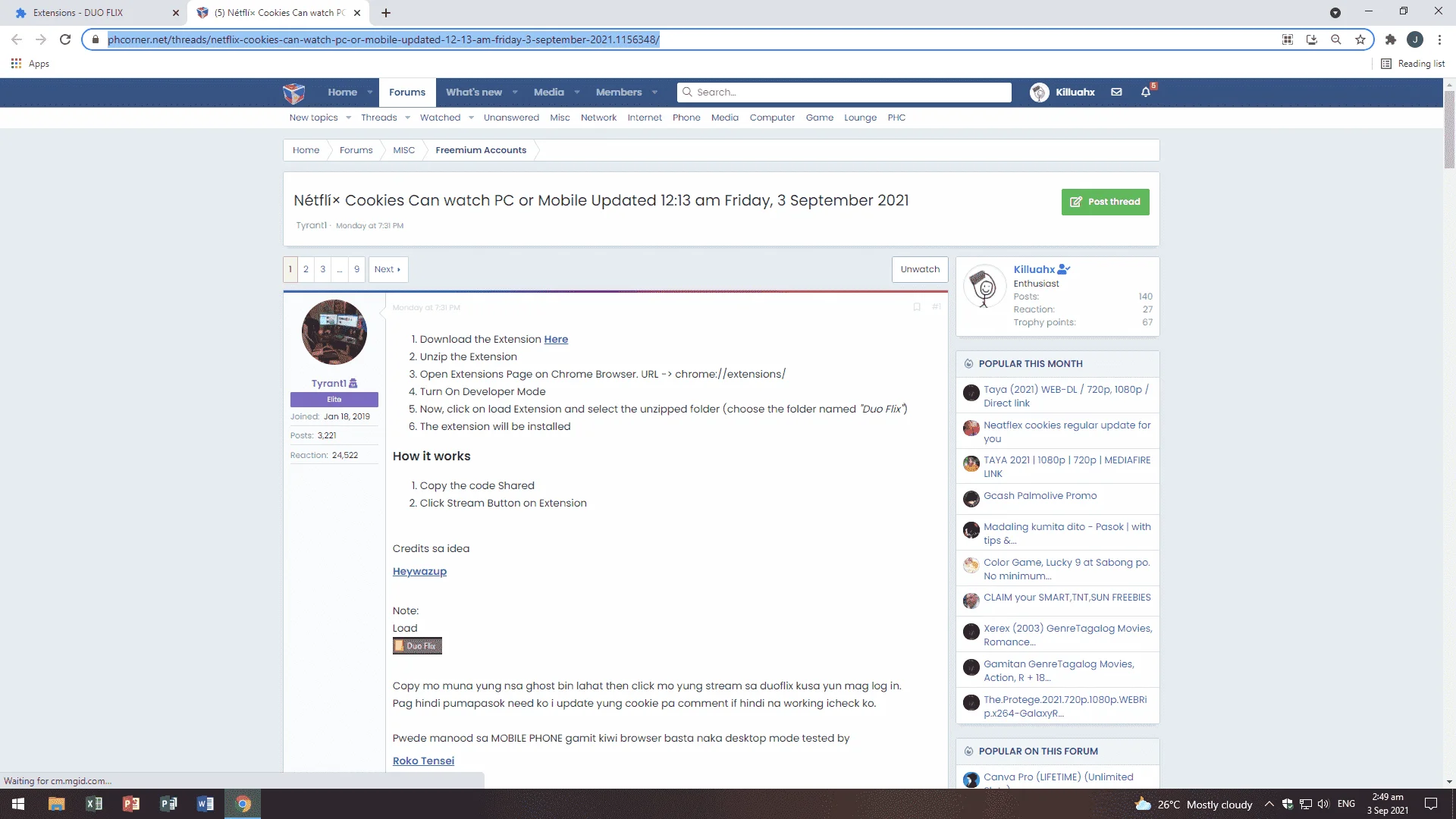The width and height of the screenshot is (1456, 819).
Task: Click the Duo Flix folder image
Action: pos(417,646)
